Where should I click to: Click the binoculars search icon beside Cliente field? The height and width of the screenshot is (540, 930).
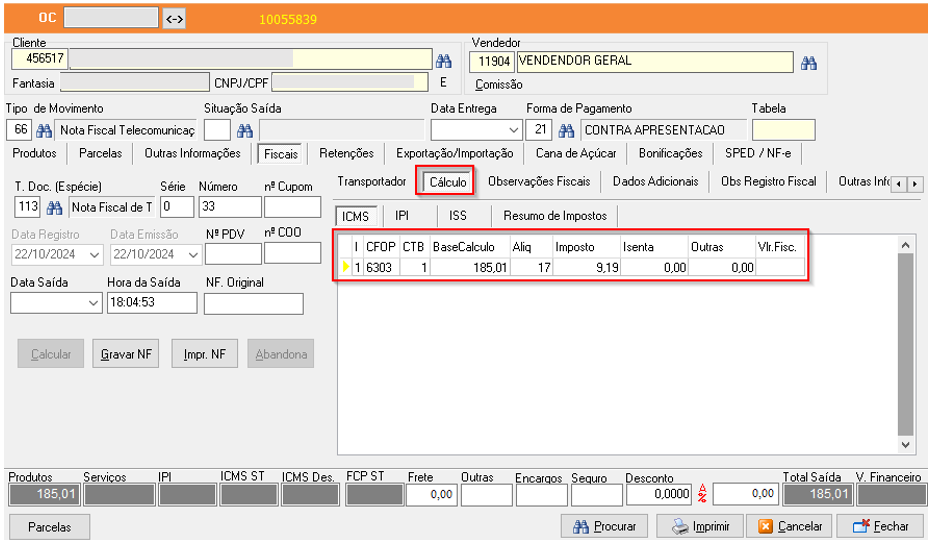pos(443,61)
